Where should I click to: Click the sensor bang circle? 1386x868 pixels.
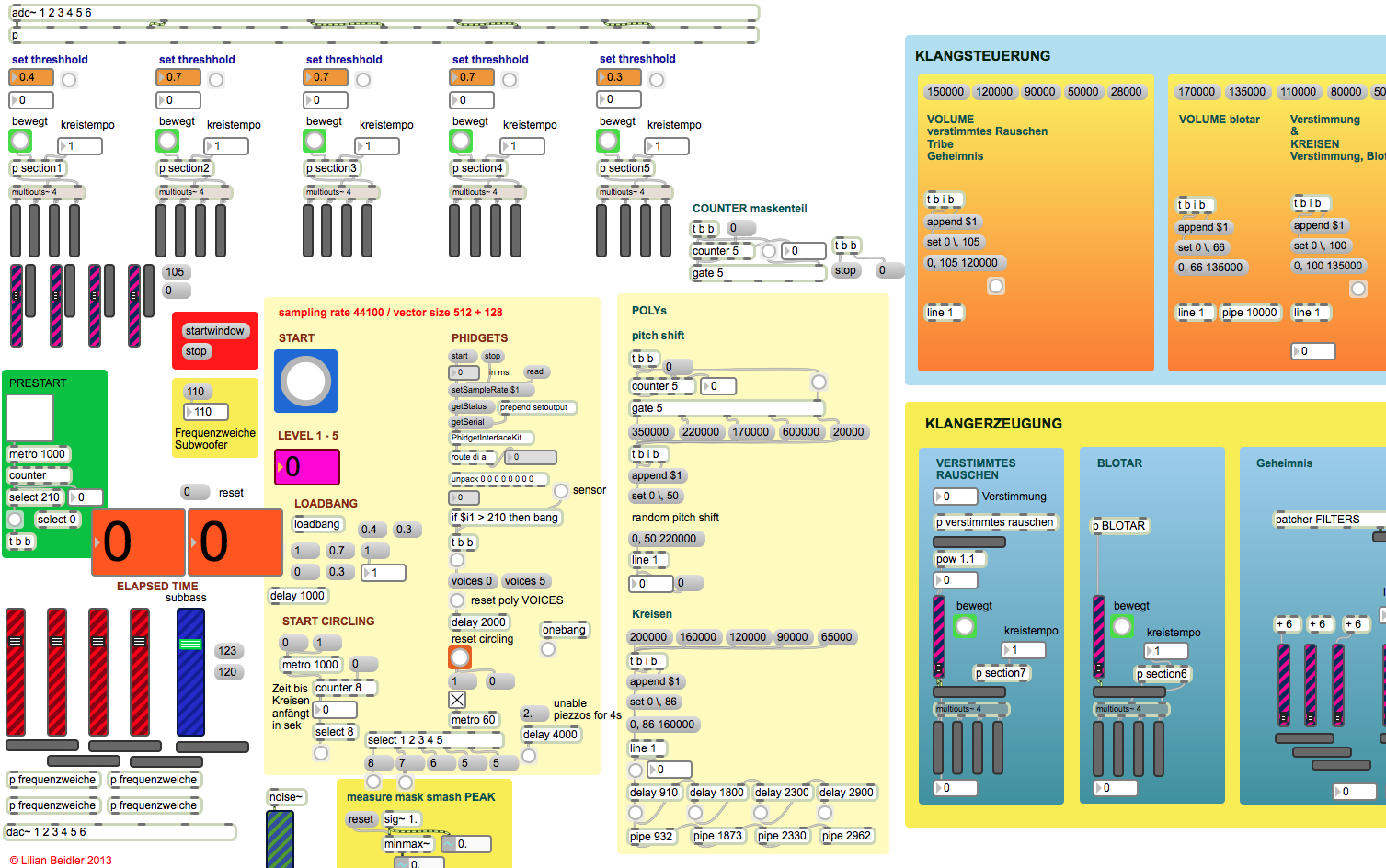pos(560,491)
